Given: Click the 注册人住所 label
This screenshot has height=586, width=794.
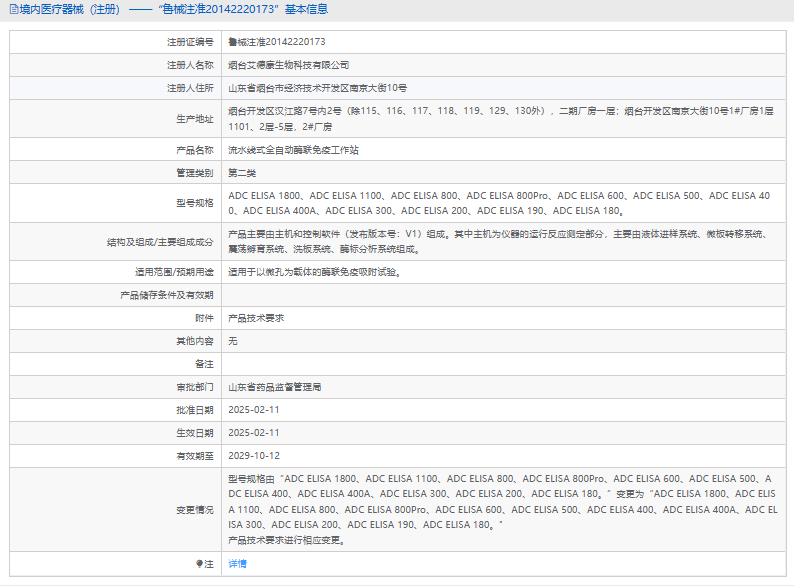Looking at the screenshot, I should (190, 88).
